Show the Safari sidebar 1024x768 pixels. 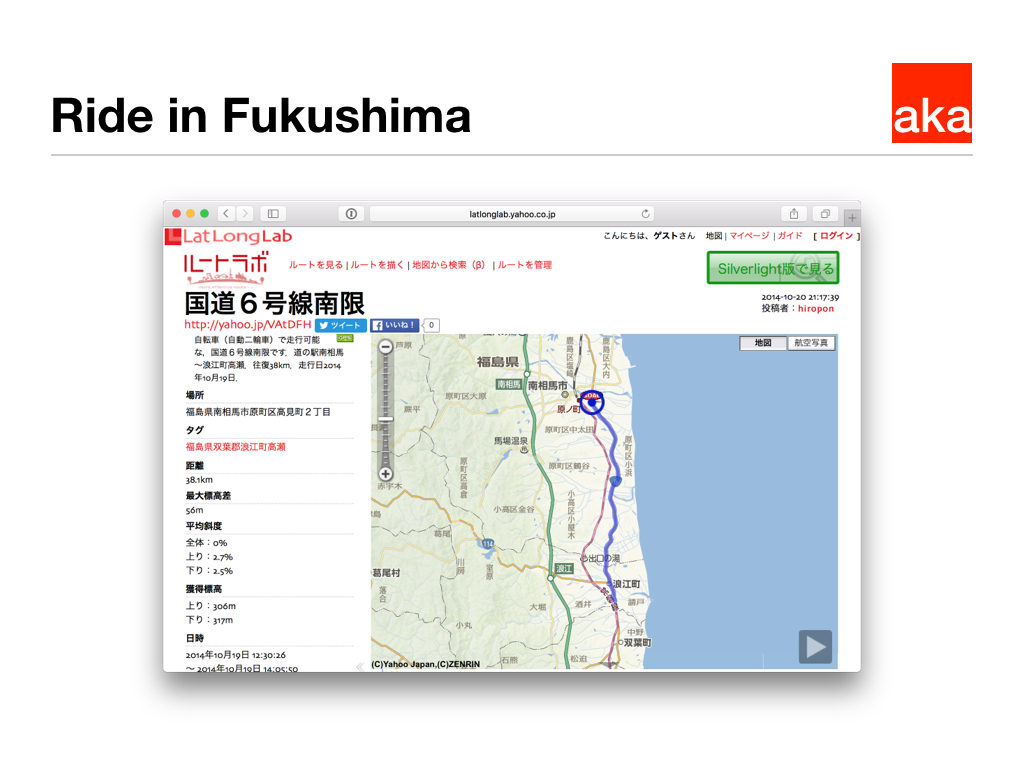(x=273, y=214)
